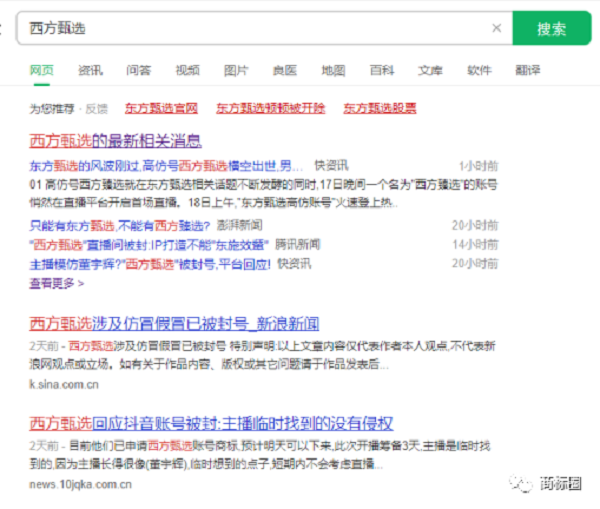Switch to the 软件 tab
The width and height of the screenshot is (600, 509).
tap(479, 70)
